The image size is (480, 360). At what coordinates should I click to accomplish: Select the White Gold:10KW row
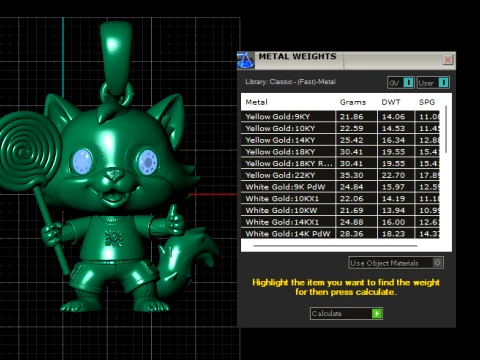click(340, 210)
